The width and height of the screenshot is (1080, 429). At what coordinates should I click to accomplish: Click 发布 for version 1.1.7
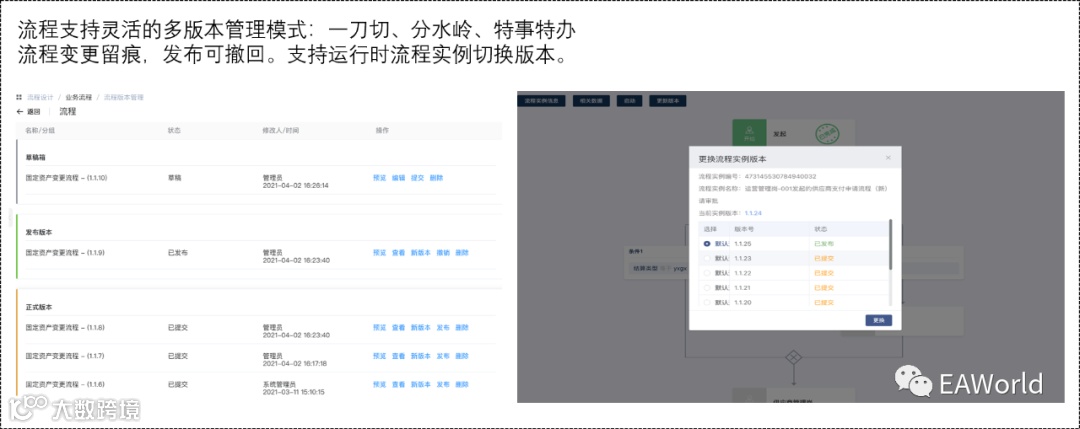443,356
